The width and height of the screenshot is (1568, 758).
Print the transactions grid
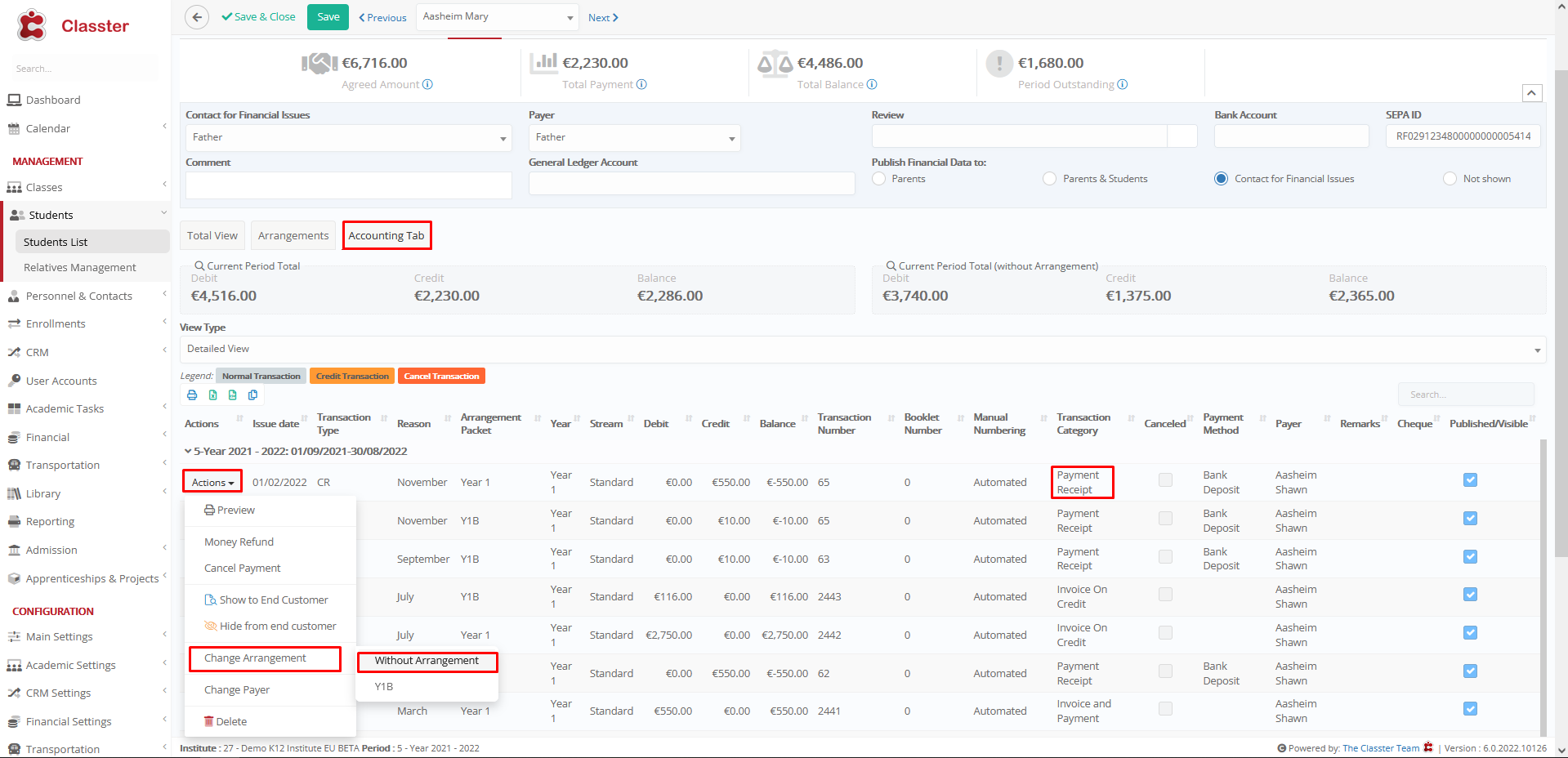[x=192, y=395]
